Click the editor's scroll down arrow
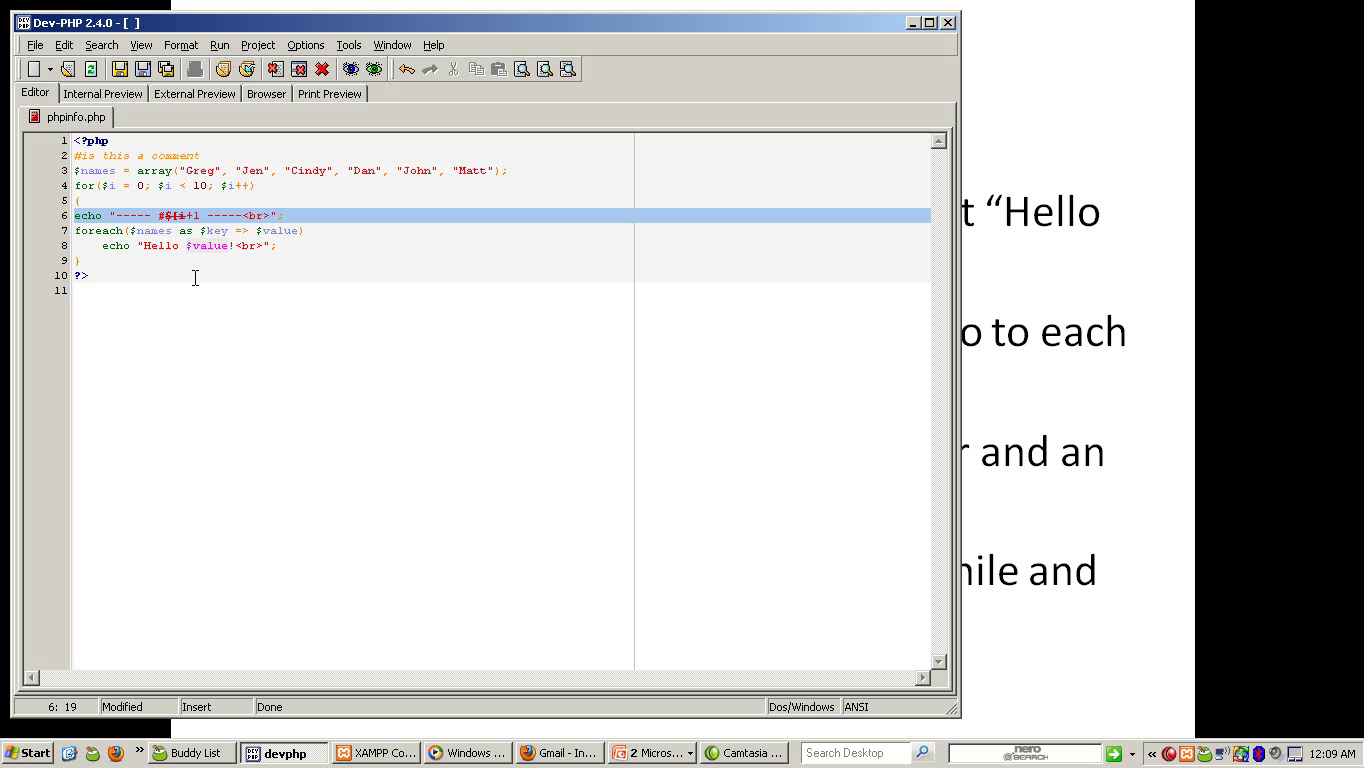 click(939, 661)
